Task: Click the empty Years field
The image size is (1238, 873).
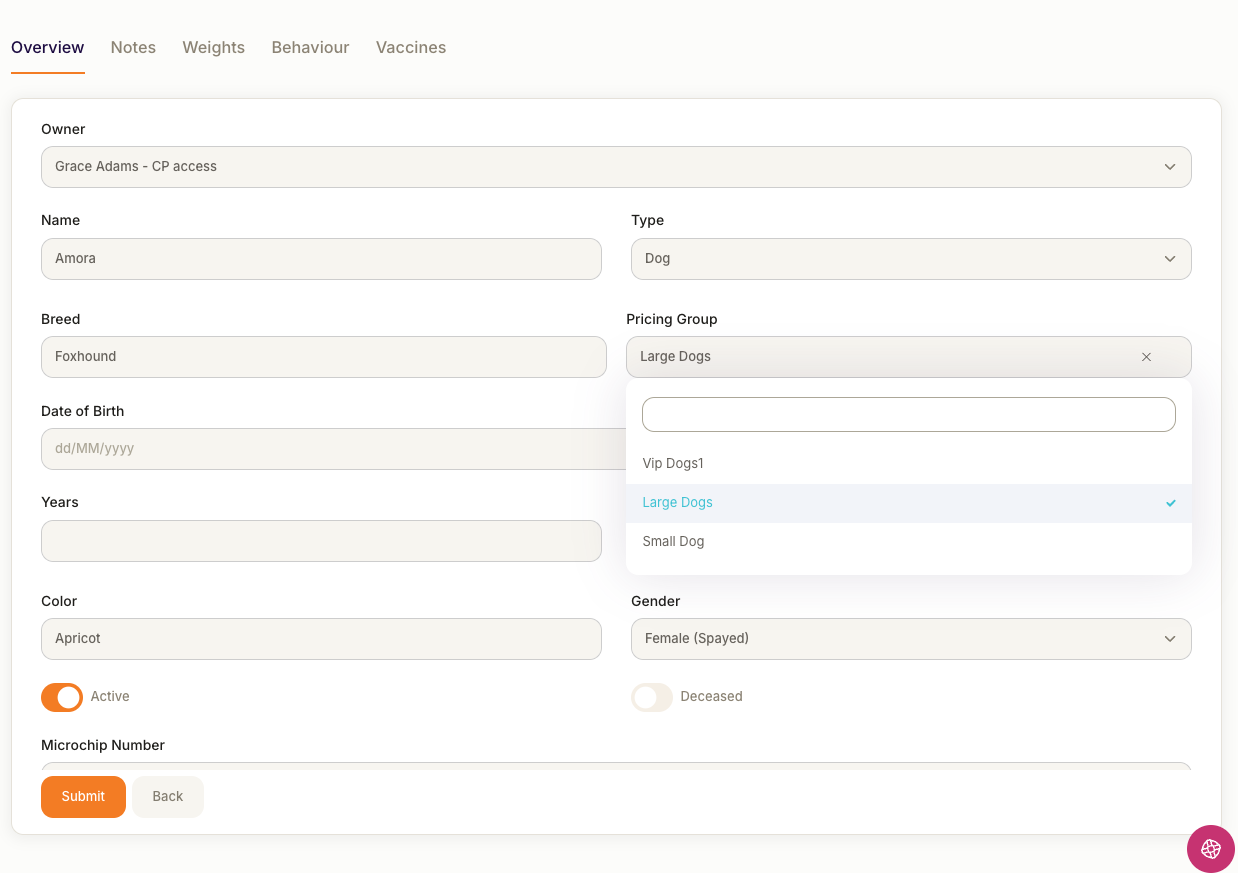Action: (x=321, y=541)
